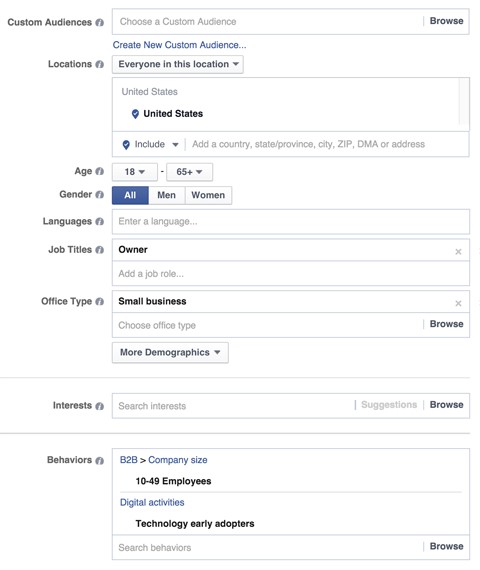Expand the More Demographics dropdown
This screenshot has width=480, height=570.
pos(170,352)
